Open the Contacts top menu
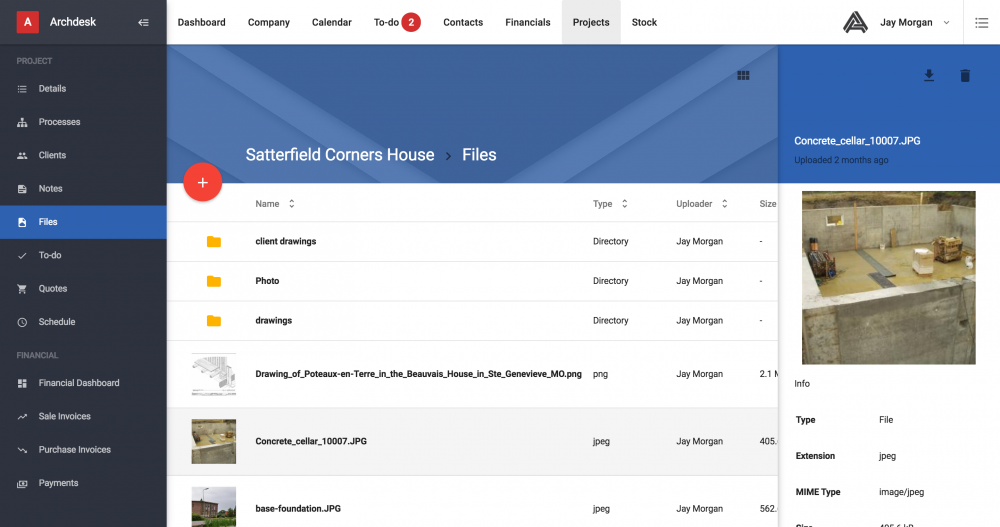This screenshot has height=527, width=1000. (x=463, y=22)
